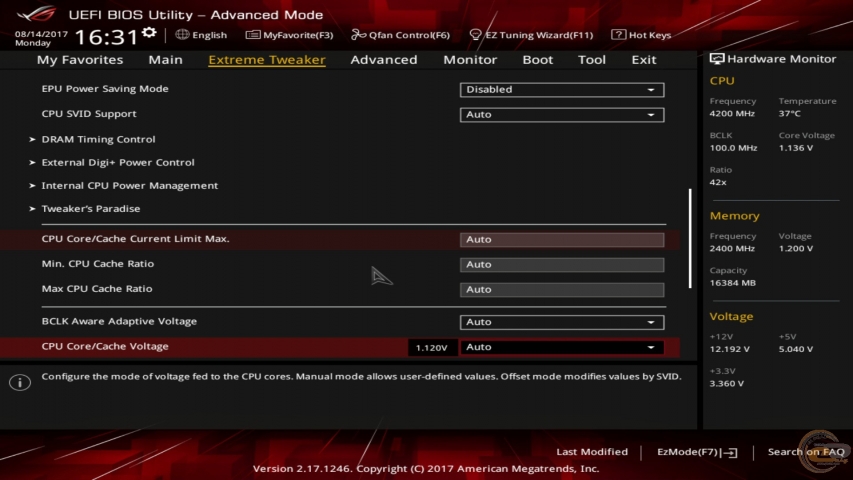Screen dimensions: 853x480
Task: Click the 12.192 V reading
Action: click(x=729, y=349)
